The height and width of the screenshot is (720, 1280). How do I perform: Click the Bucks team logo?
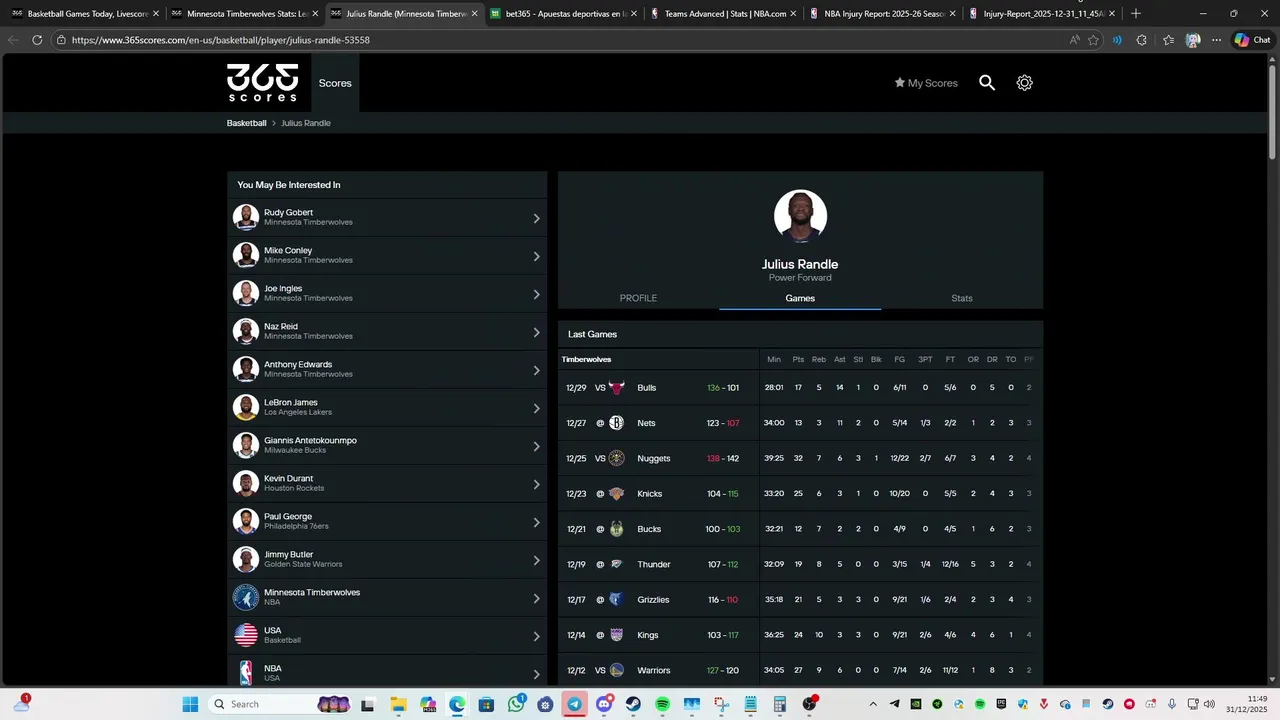point(616,529)
